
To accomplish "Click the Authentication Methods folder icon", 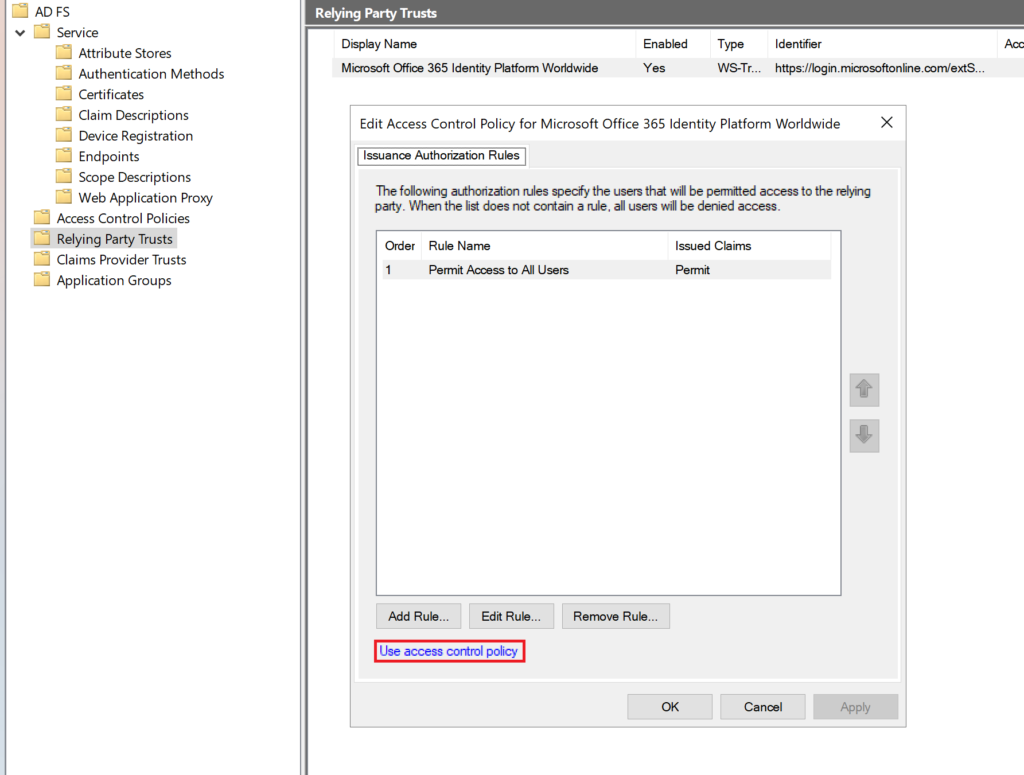I will tap(62, 73).
